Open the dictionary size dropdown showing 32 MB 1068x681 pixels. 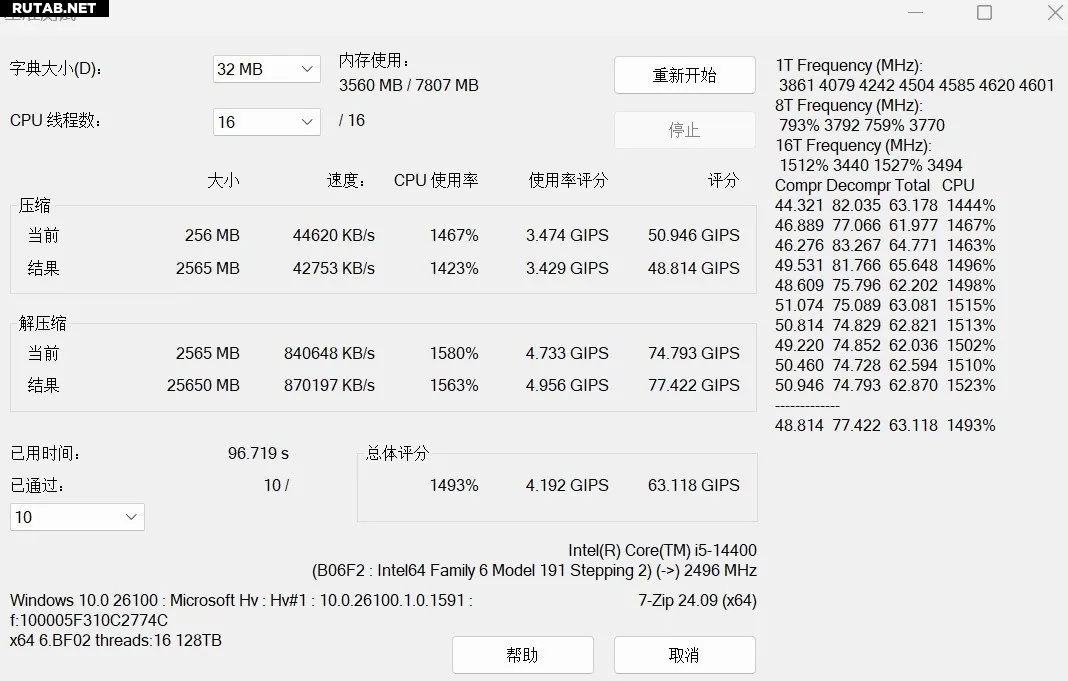pyautogui.click(x=266, y=69)
